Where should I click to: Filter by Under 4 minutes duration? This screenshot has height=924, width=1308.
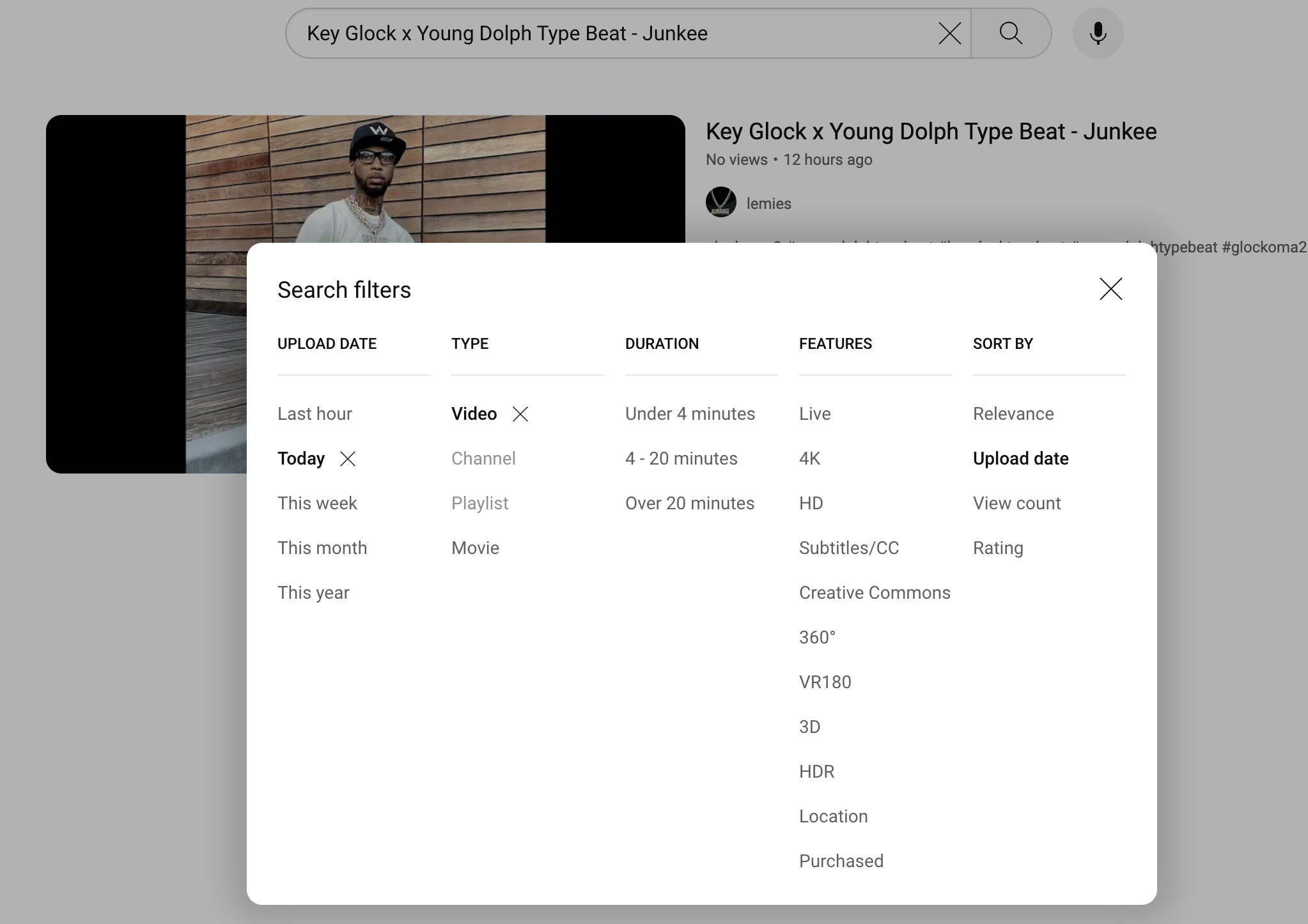click(690, 414)
